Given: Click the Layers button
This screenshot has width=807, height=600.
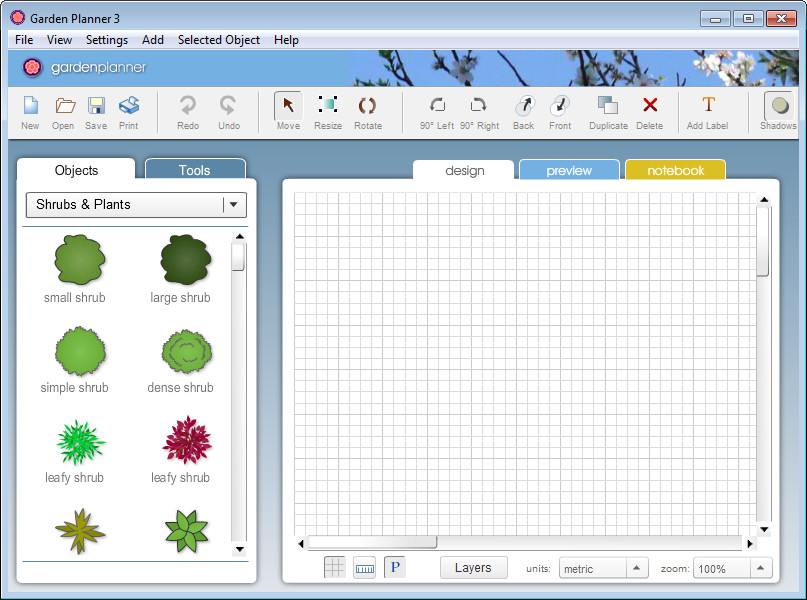Looking at the screenshot, I should [473, 567].
